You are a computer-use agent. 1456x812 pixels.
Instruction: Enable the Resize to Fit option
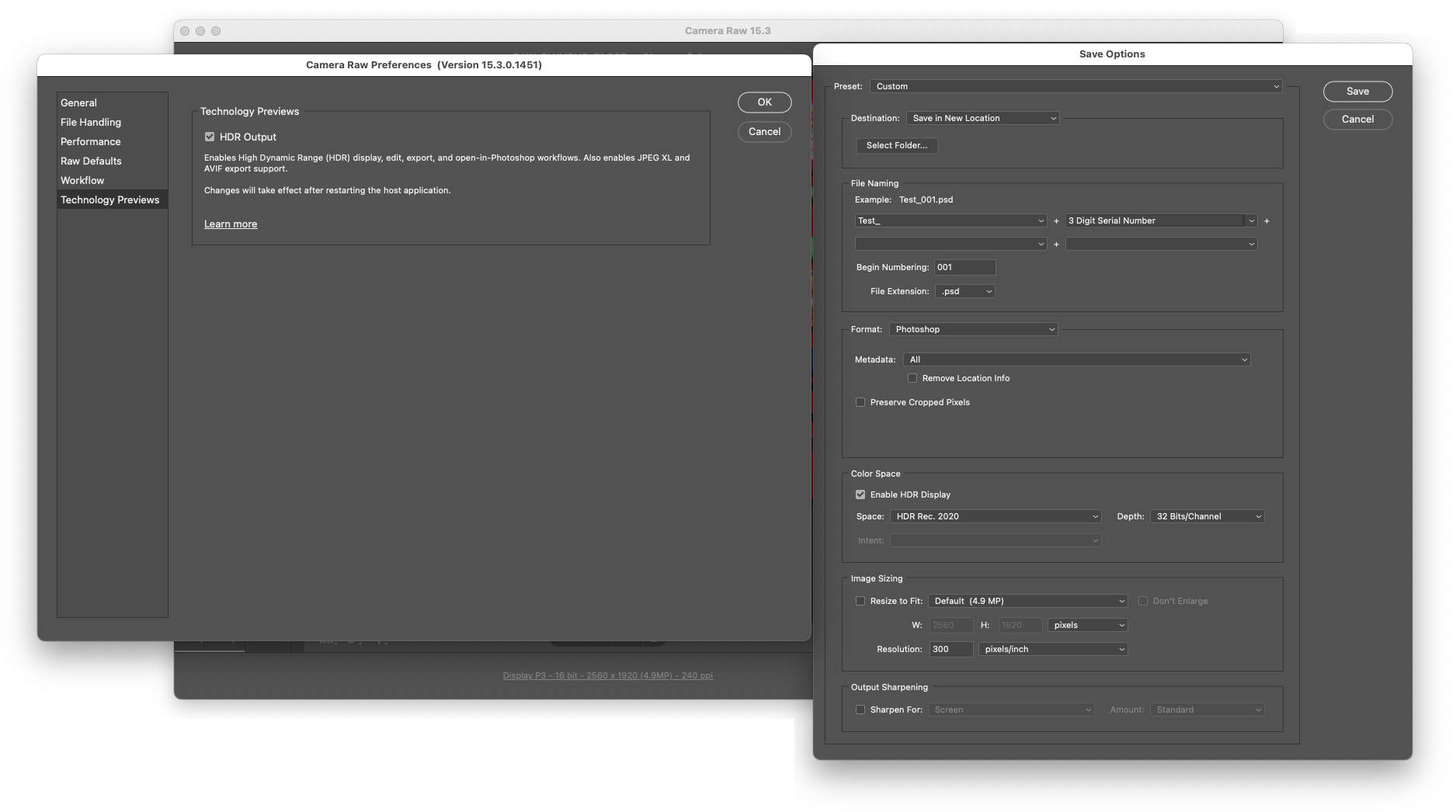860,601
